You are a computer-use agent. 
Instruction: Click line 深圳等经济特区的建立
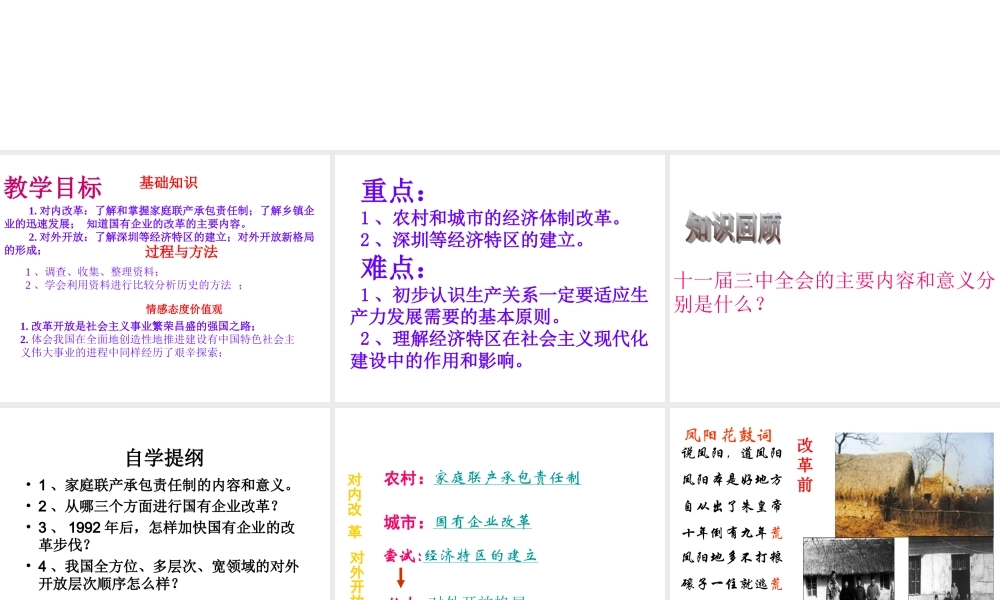coord(473,240)
